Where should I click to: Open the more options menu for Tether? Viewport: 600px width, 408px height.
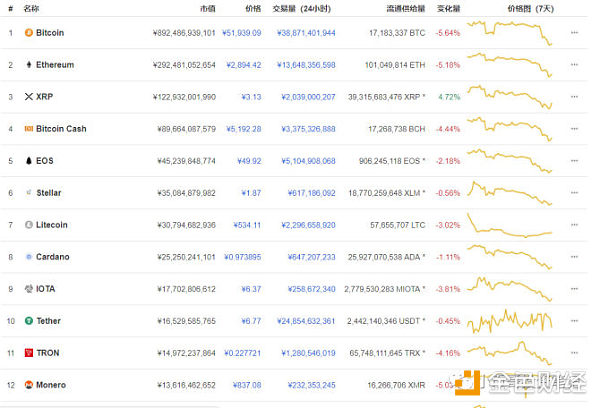(x=574, y=321)
